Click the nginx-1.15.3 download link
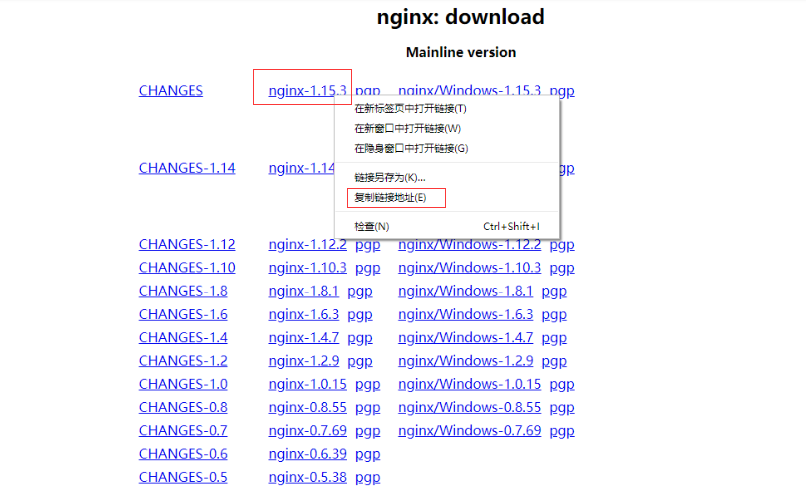The image size is (806, 501). [307, 90]
